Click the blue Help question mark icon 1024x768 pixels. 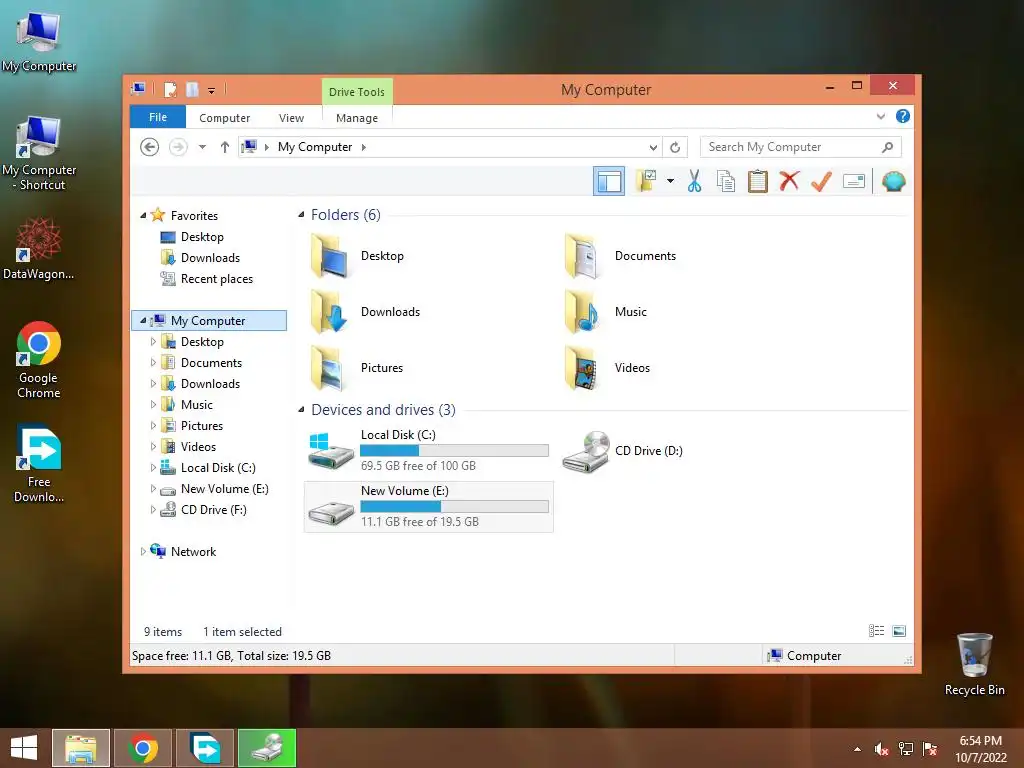[903, 116]
